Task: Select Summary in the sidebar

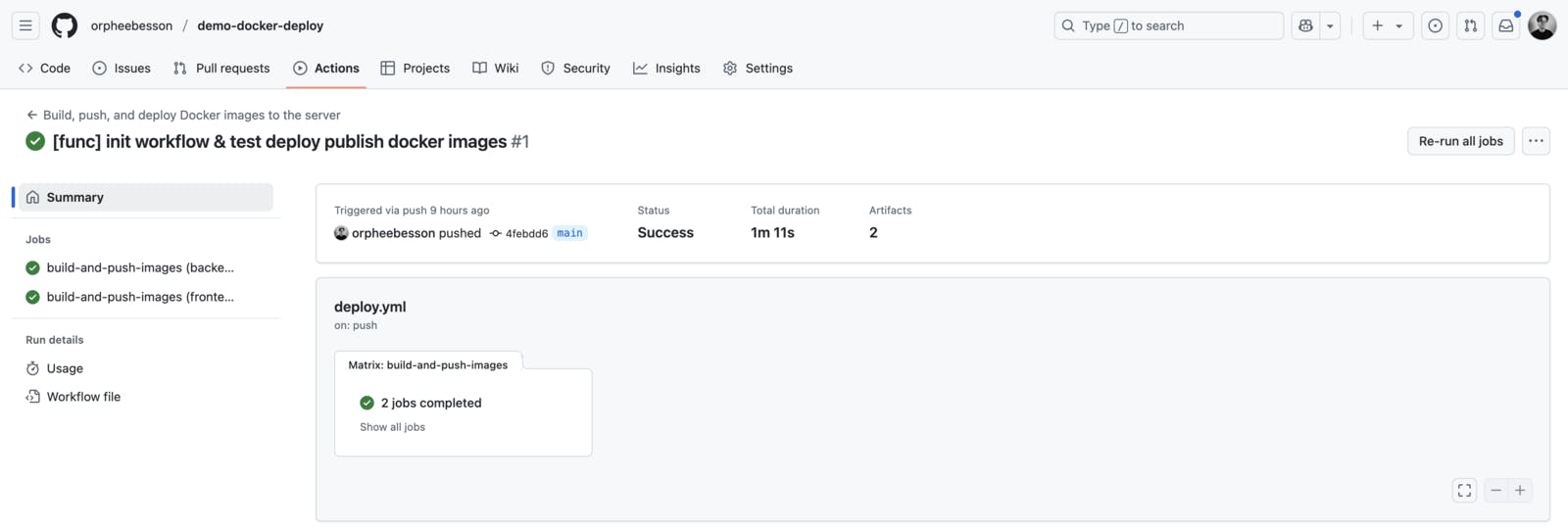Action: (x=146, y=197)
